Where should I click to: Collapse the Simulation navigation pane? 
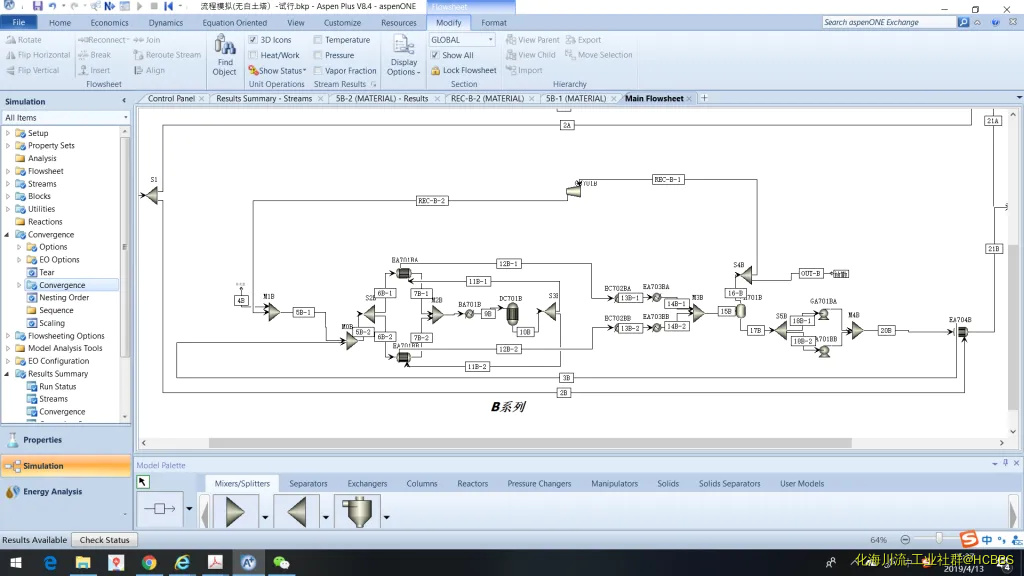click(124, 101)
